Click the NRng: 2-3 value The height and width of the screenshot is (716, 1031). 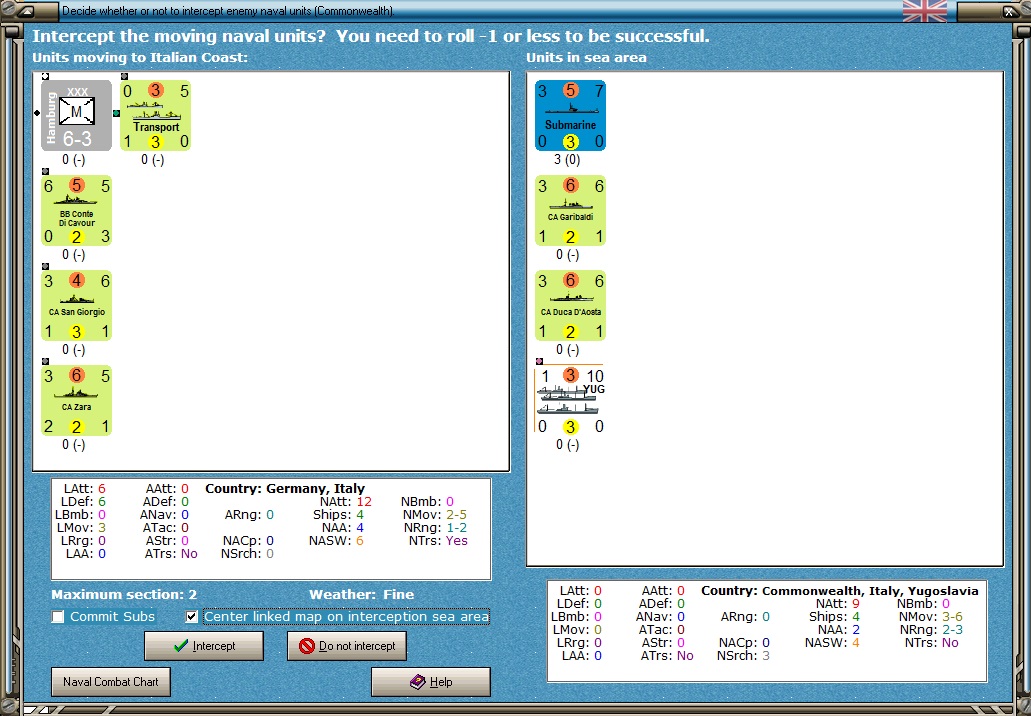click(x=953, y=630)
